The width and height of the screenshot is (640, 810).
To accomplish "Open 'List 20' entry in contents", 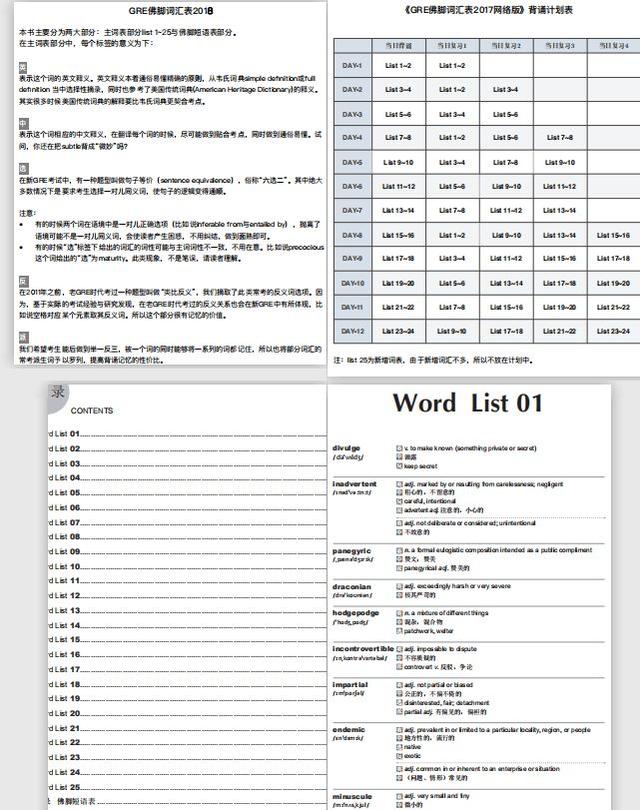I will pos(187,714).
